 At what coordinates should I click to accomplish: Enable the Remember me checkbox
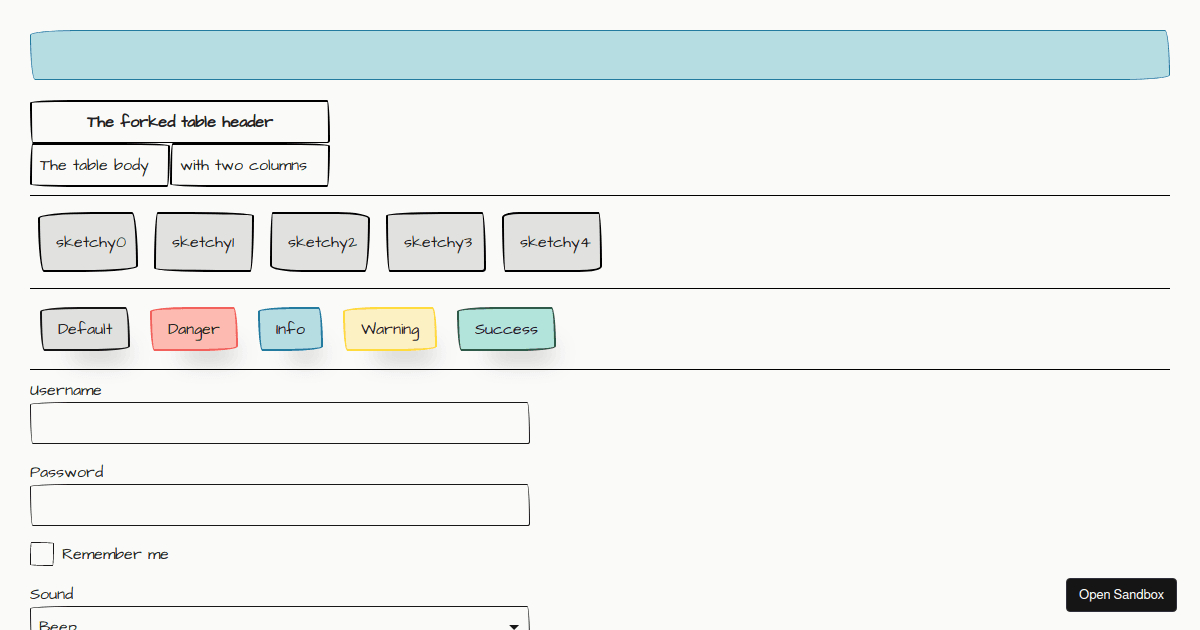[x=42, y=553]
